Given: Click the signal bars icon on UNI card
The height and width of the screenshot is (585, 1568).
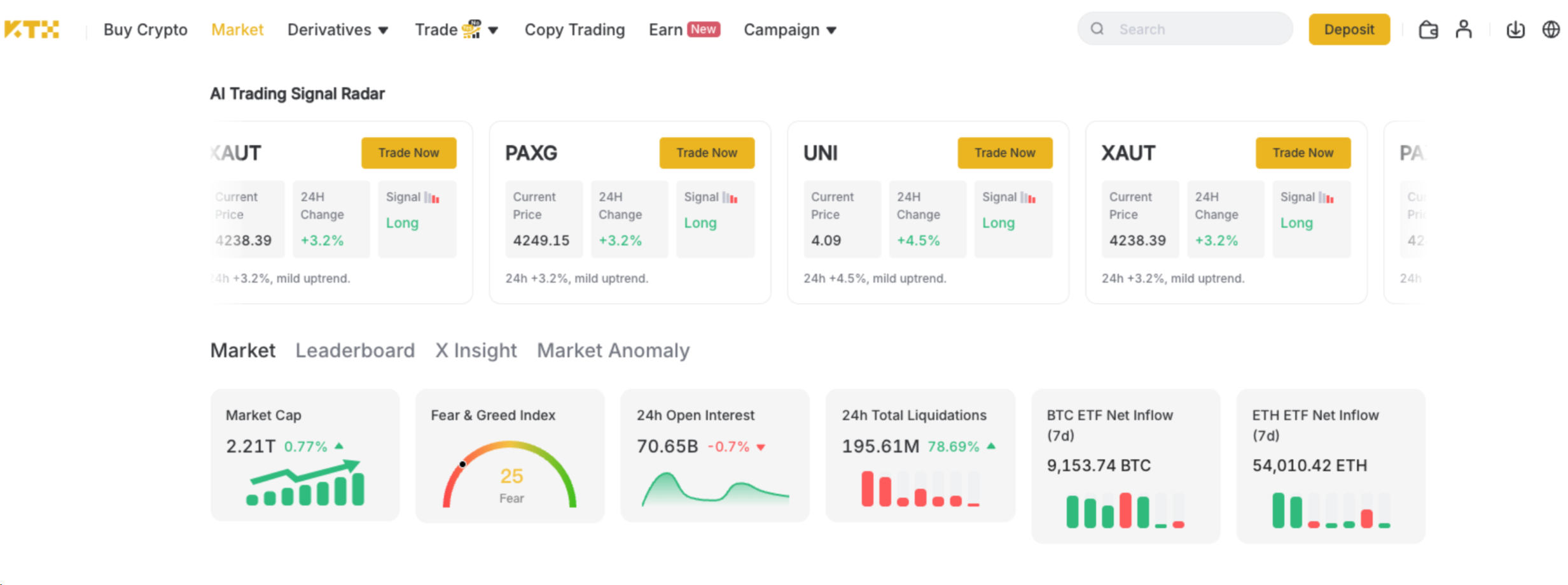Looking at the screenshot, I should pyautogui.click(x=1028, y=198).
